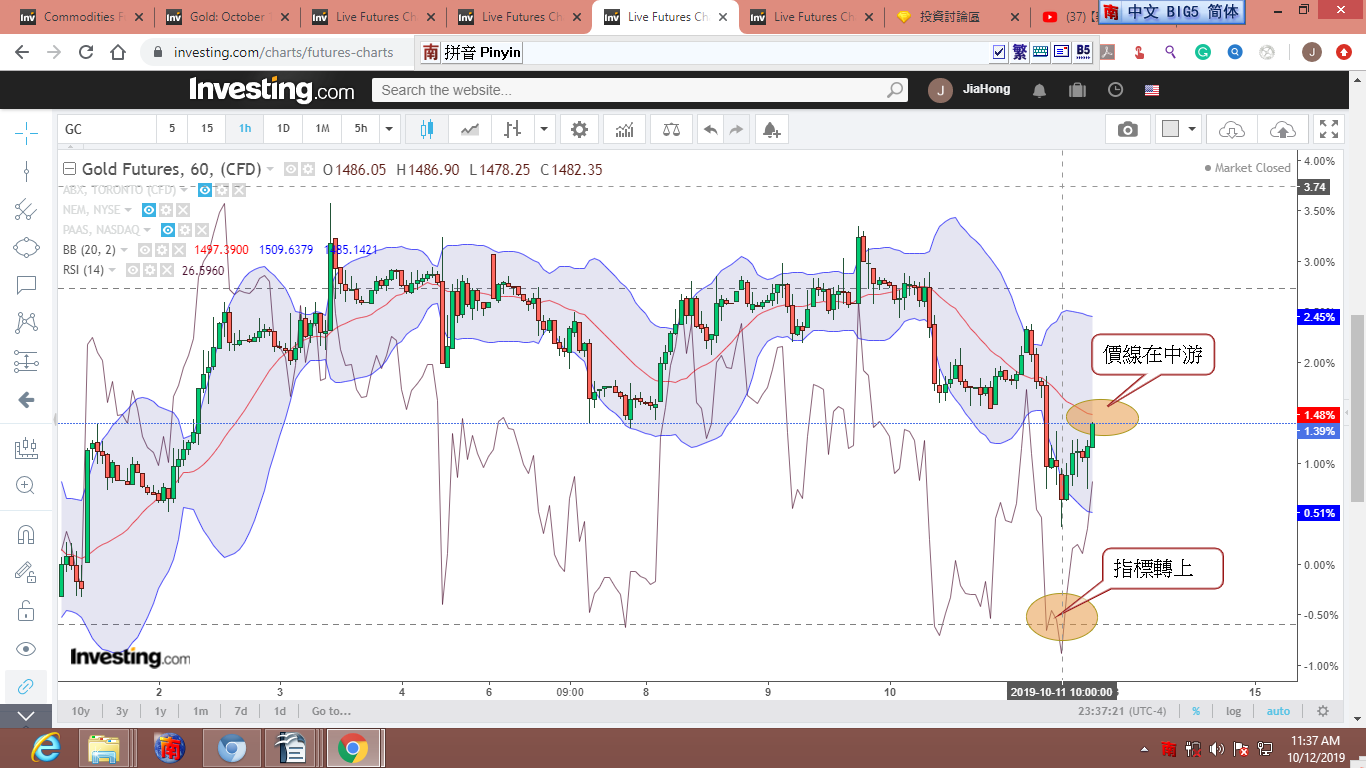
Task: Add an alert with bell icon
Action: (x=770, y=129)
